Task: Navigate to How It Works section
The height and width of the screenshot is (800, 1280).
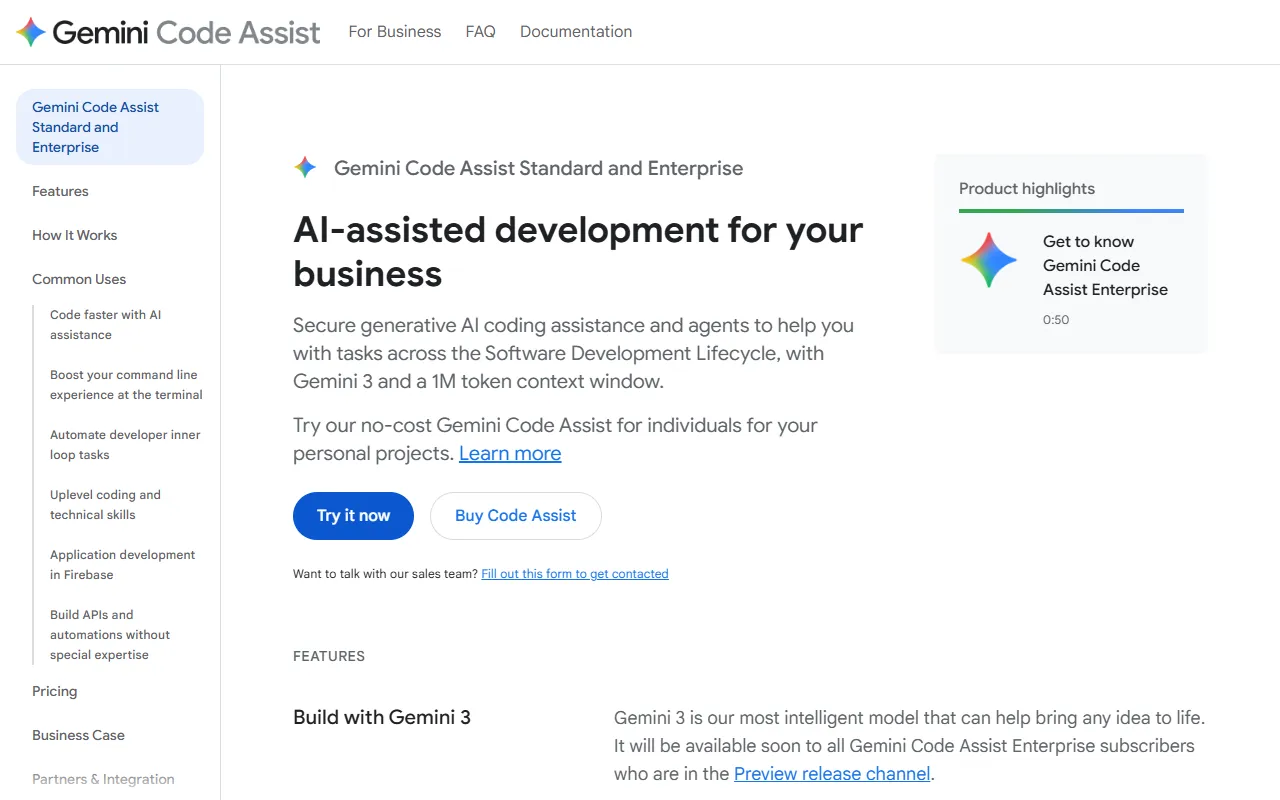Action: pyautogui.click(x=74, y=235)
